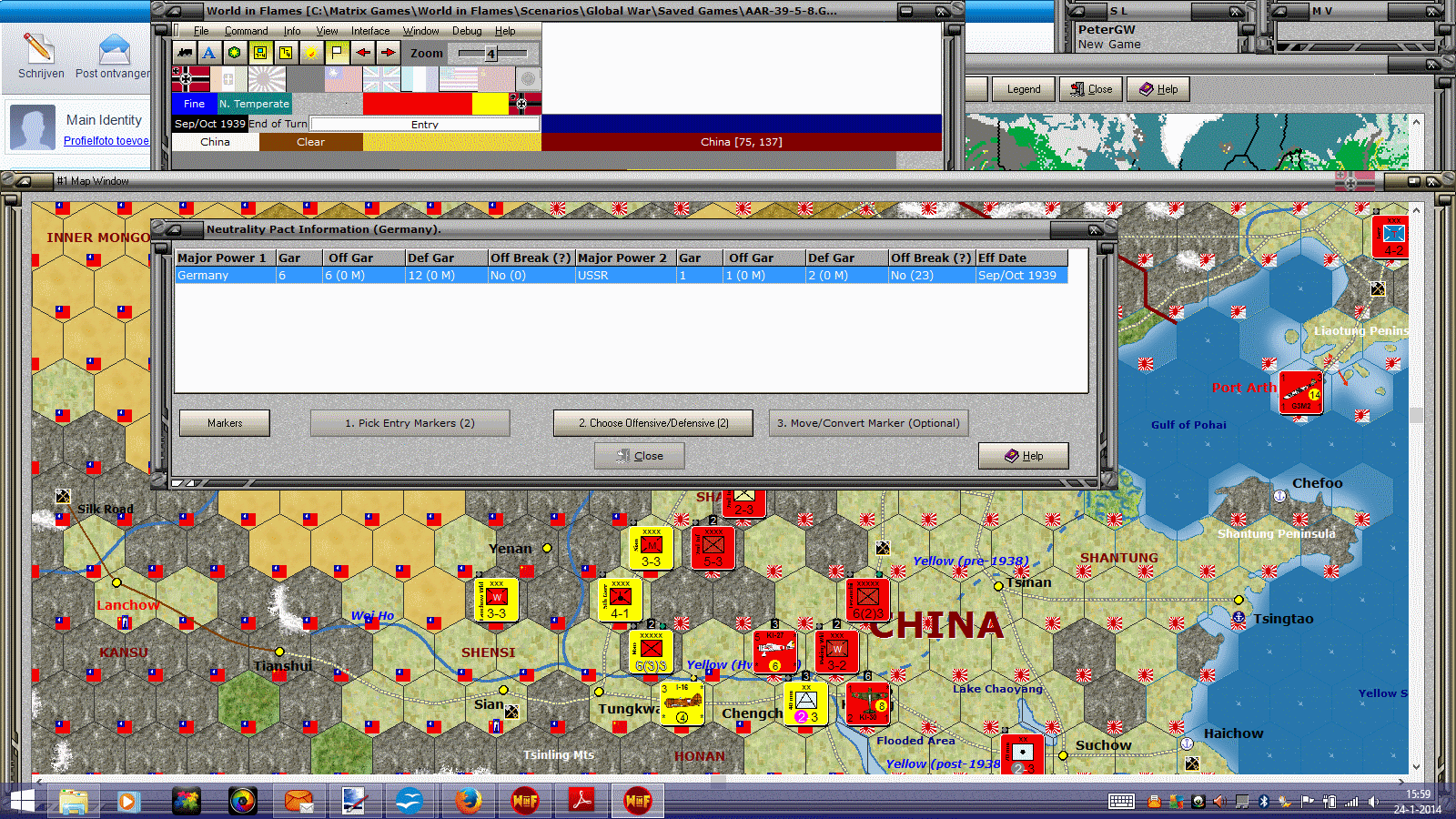Open the Profielfoto toevoegen link
Image resolution: width=1456 pixels, height=819 pixels.
tap(106, 140)
